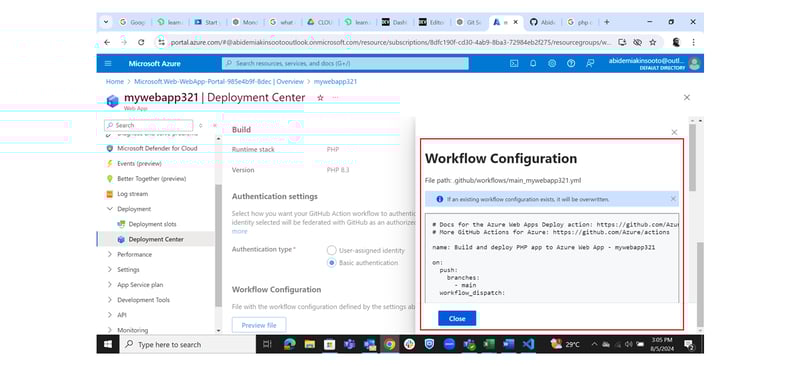Switch to the Start browser tab
Image resolution: width=800 pixels, height=366 pixels.
coord(207,22)
